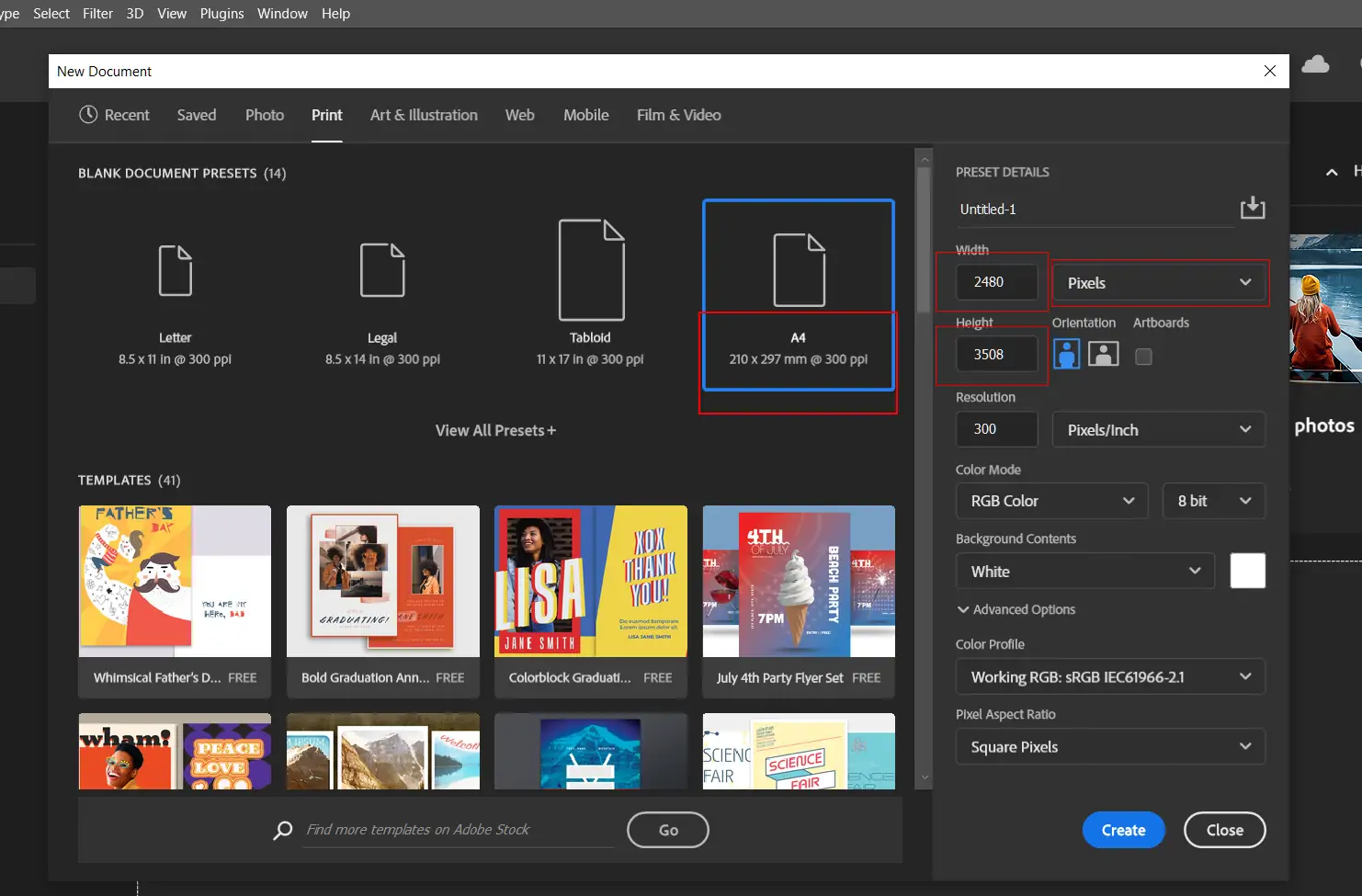Click the Recent clock icon
Screen dimensions: 1362x896
(88, 115)
